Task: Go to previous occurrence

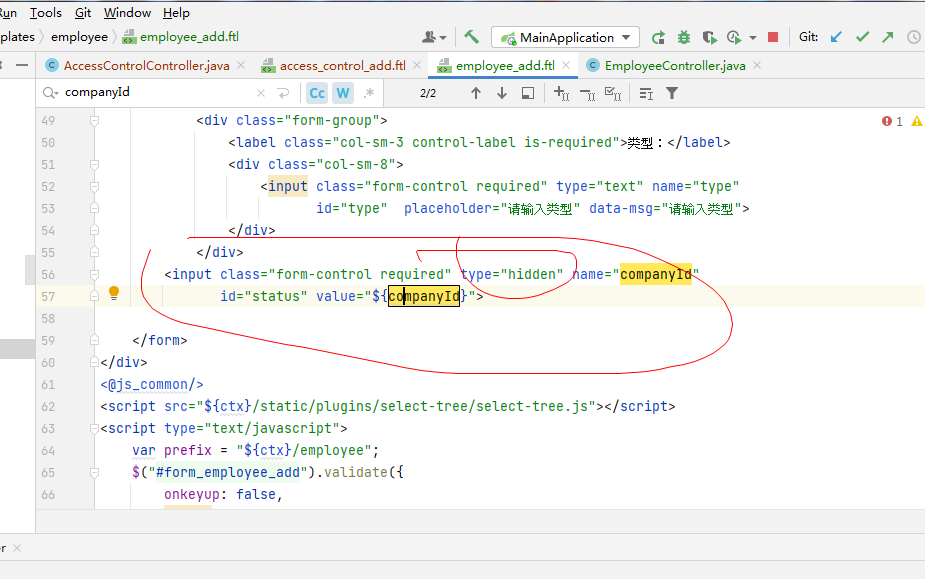Action: tap(476, 93)
